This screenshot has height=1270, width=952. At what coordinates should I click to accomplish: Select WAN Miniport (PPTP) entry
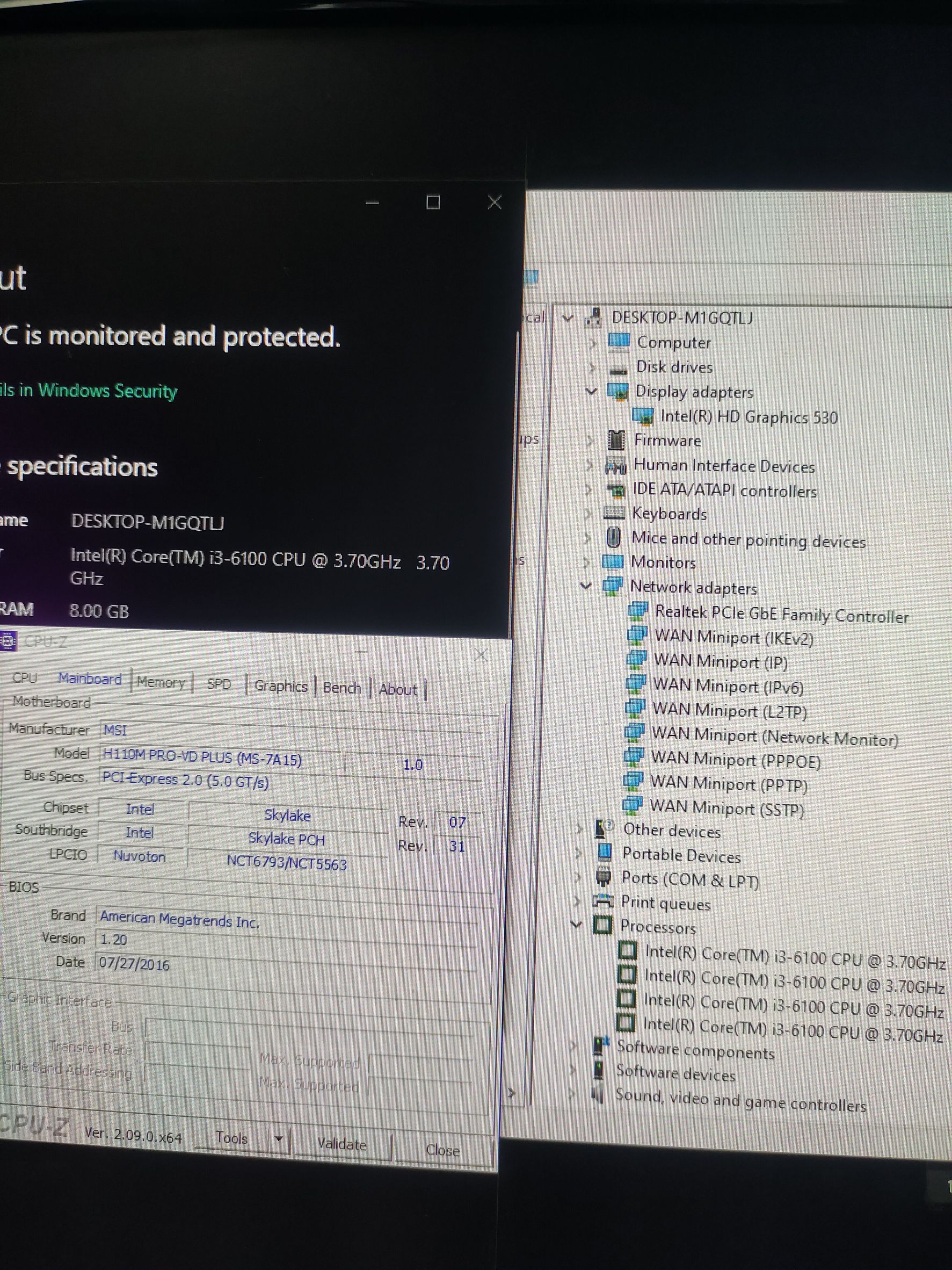(729, 784)
